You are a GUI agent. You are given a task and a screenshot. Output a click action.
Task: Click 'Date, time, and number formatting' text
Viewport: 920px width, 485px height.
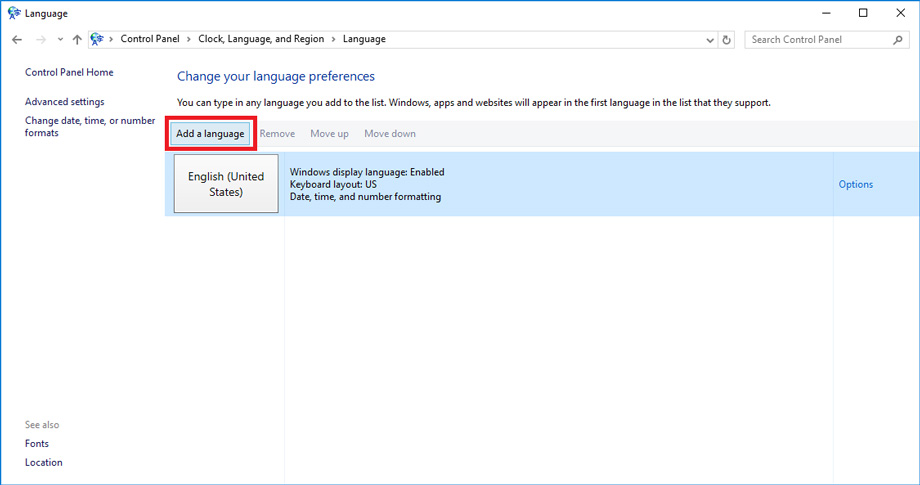click(366, 196)
